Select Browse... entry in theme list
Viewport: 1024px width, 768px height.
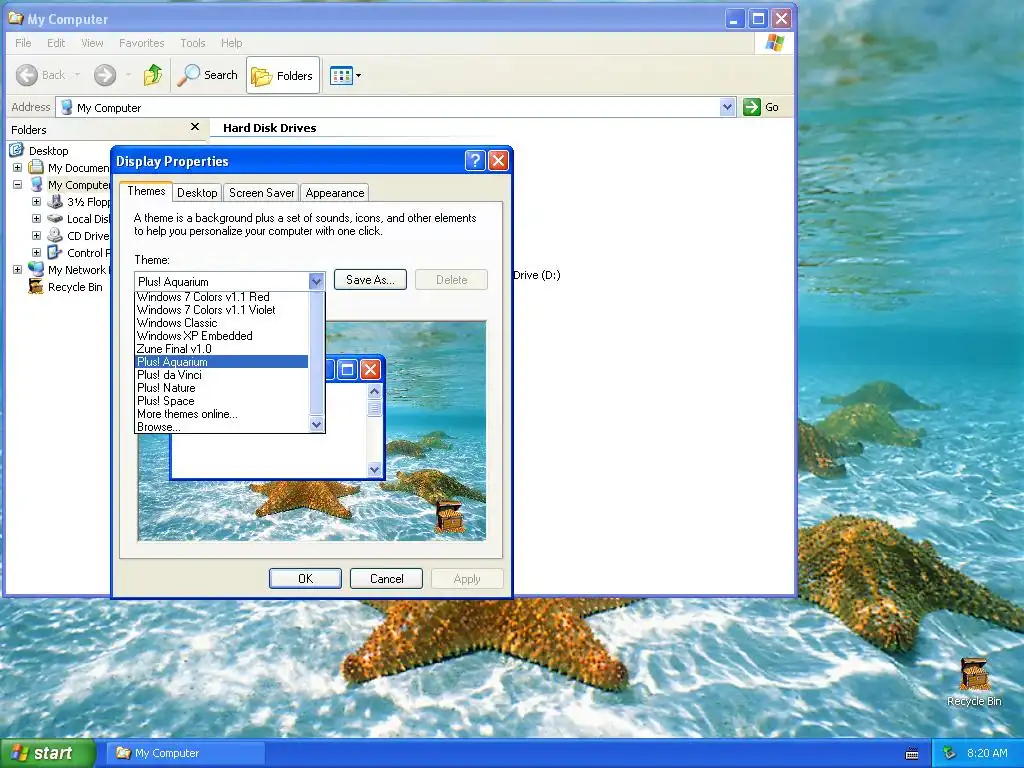221,427
